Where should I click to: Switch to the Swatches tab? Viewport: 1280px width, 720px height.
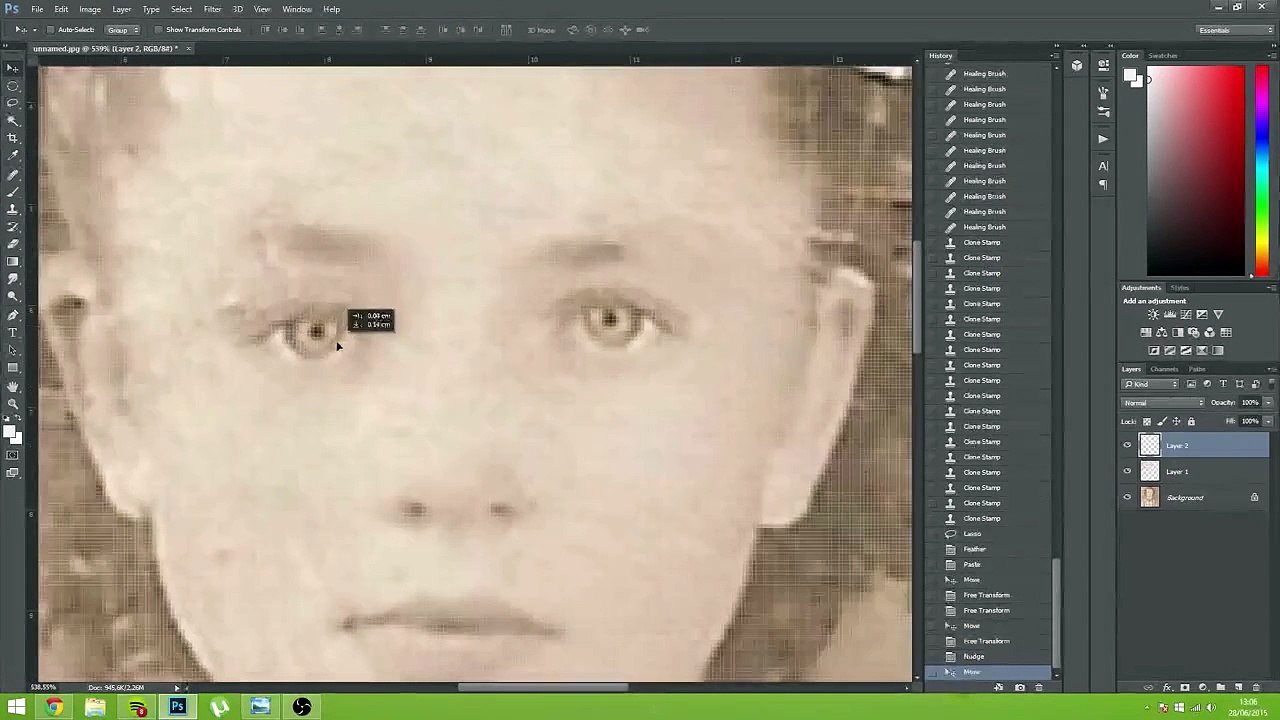tap(1163, 56)
